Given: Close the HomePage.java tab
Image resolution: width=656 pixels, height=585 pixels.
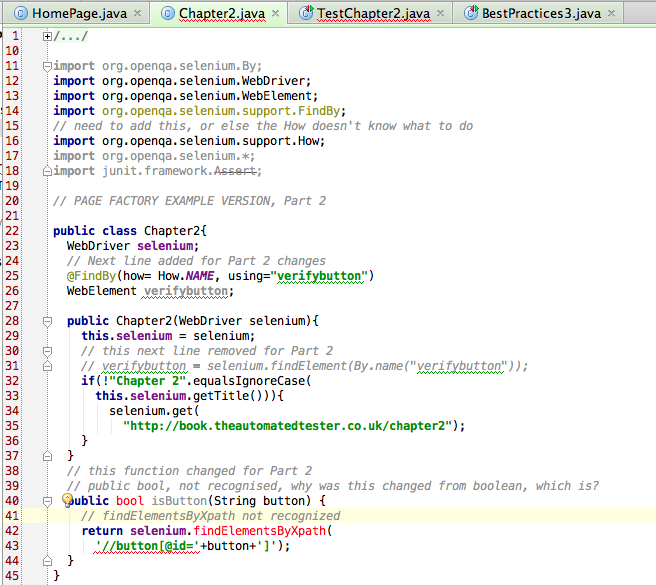Looking at the screenshot, I should pyautogui.click(x=137, y=13).
